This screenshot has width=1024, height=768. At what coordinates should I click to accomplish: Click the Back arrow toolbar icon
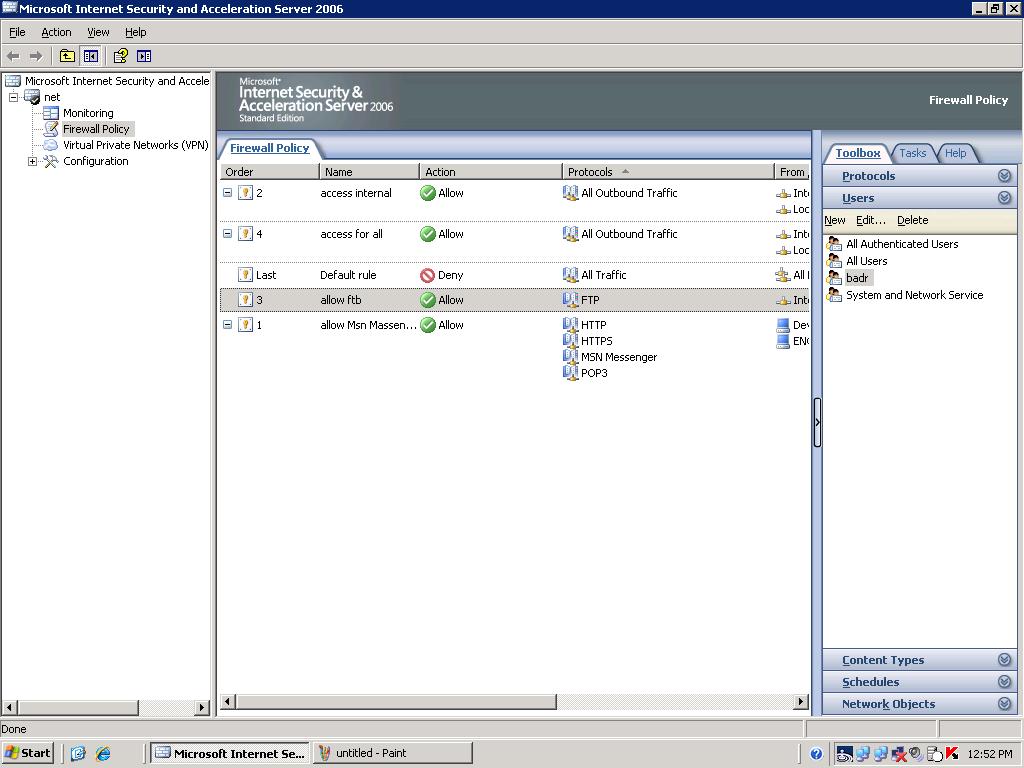pos(13,56)
